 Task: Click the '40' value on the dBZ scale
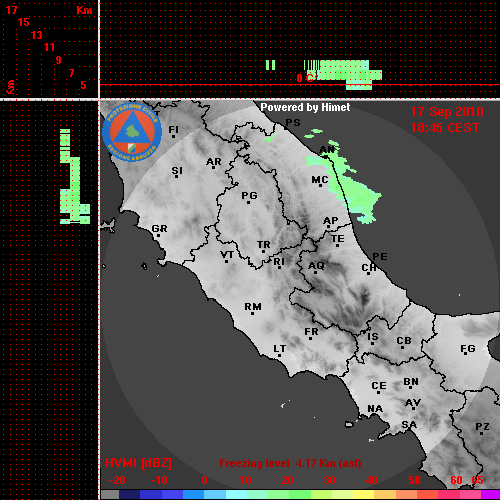point(372,480)
